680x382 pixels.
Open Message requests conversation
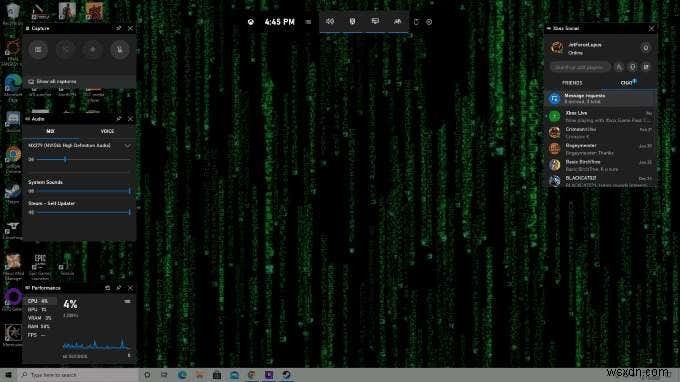[600, 98]
